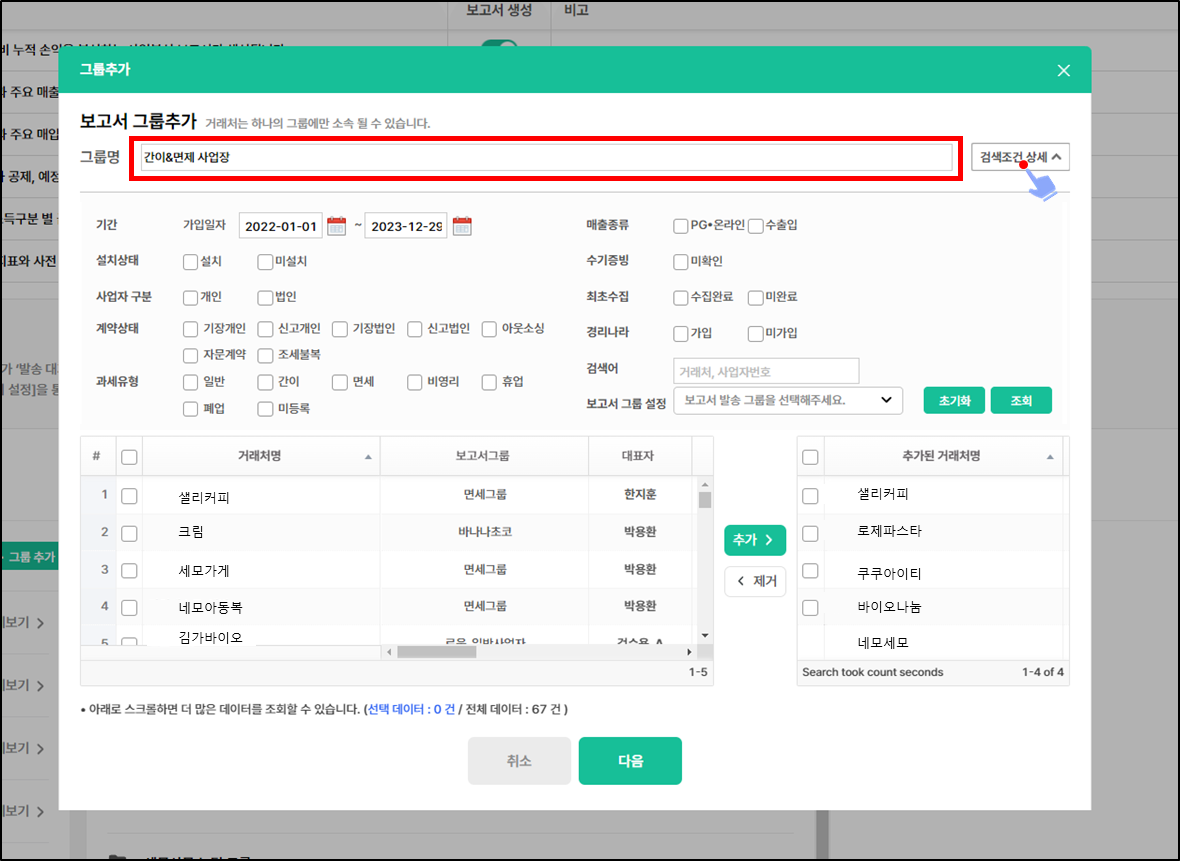Open the end date calendar picker icon
Screen dimensions: 1180x861
[462, 226]
